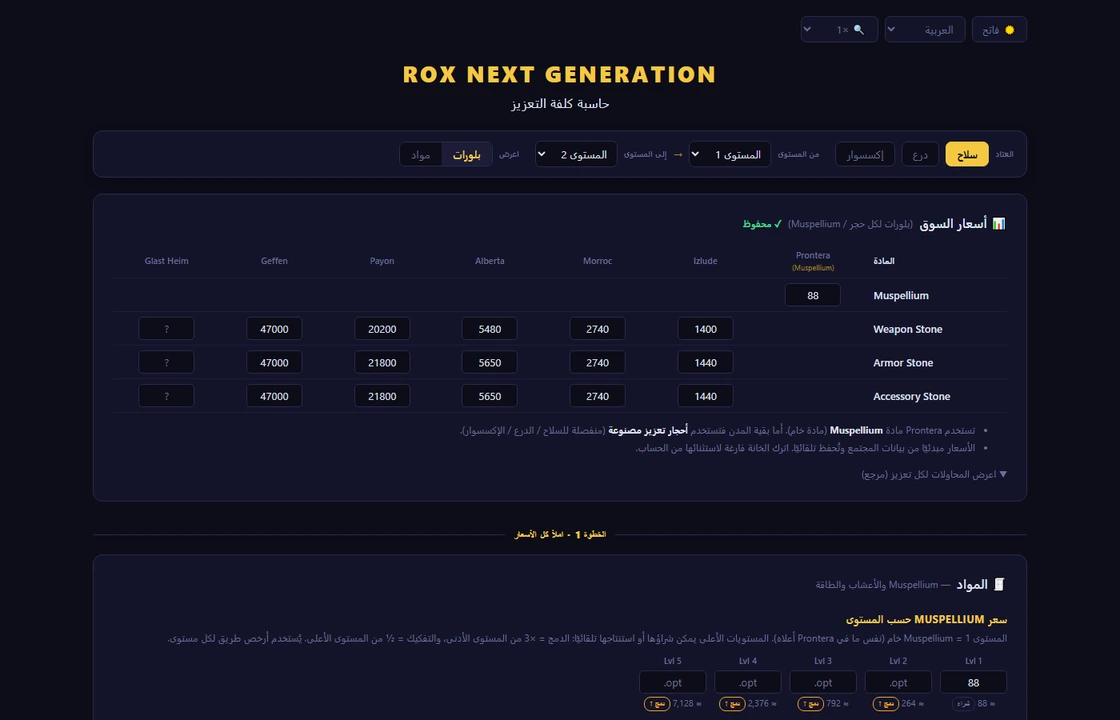Click the دمج badge beside 792
Viewport: 1120px width, 720px height.
[811, 704]
